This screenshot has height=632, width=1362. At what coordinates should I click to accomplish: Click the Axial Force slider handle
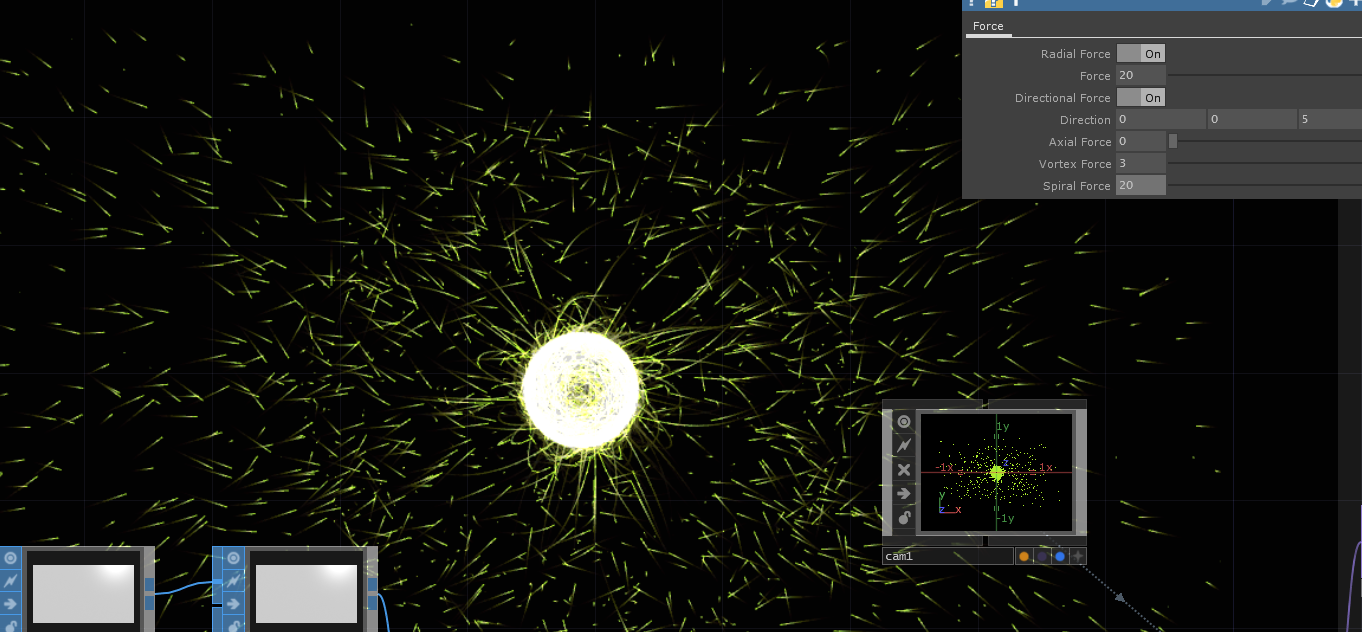1173,141
